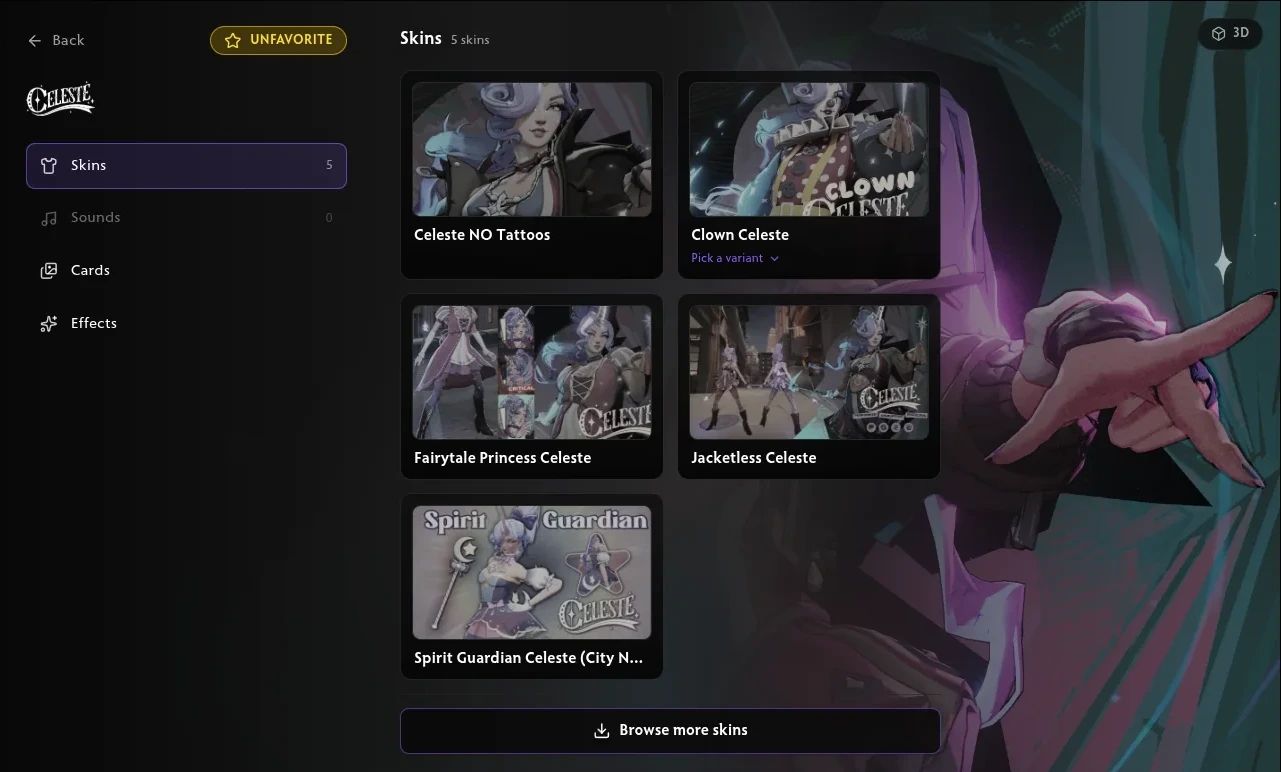Click the 'Skins' page heading
Image resolution: width=1281 pixels, height=772 pixels.
click(x=421, y=38)
